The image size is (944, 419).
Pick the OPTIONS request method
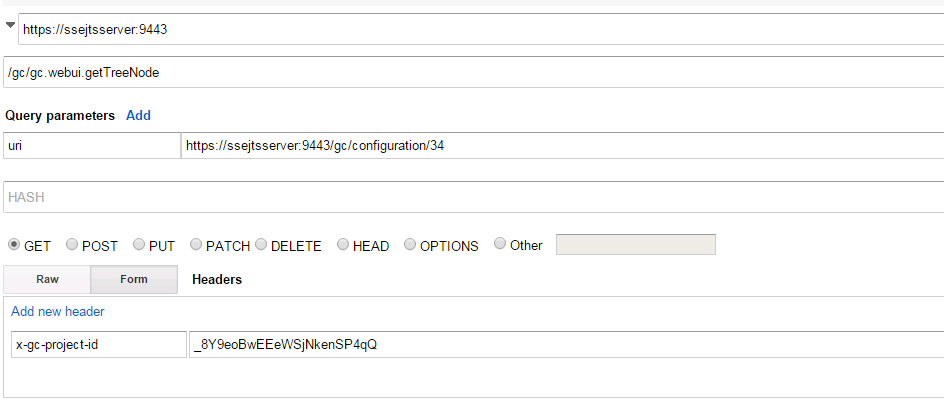(410, 245)
